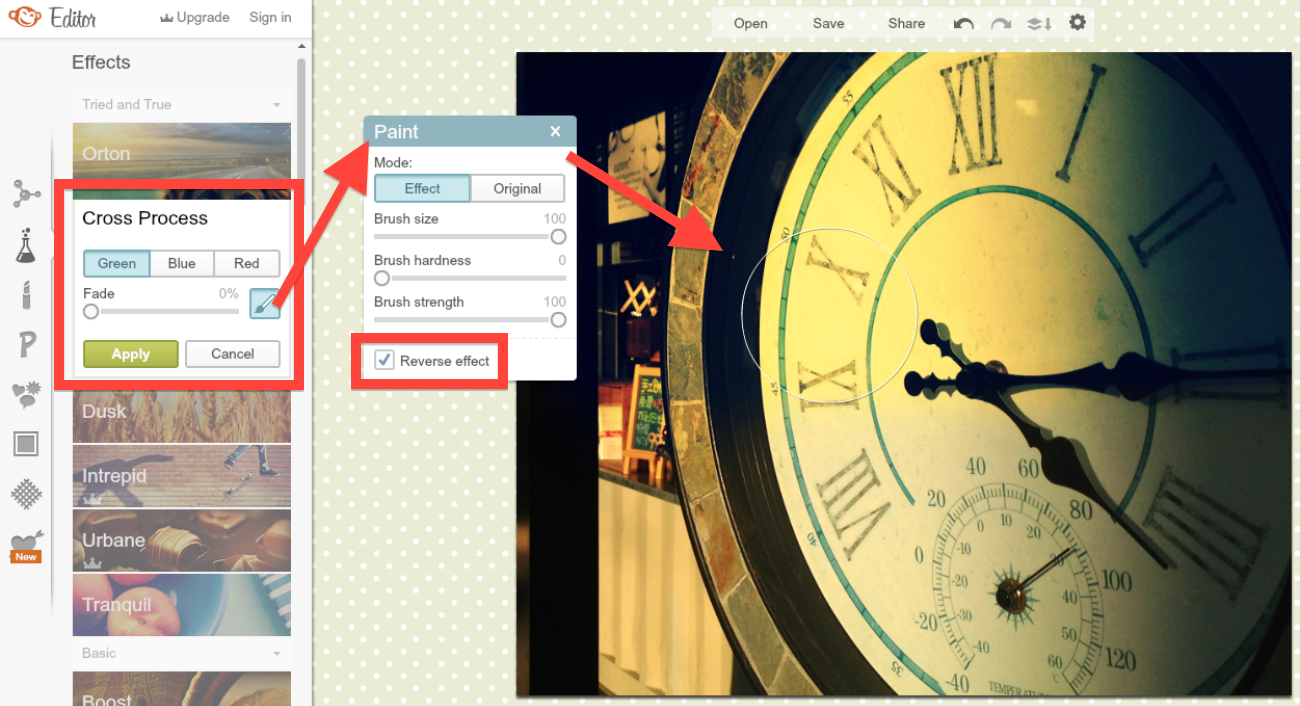Click Save in the top toolbar

828,23
